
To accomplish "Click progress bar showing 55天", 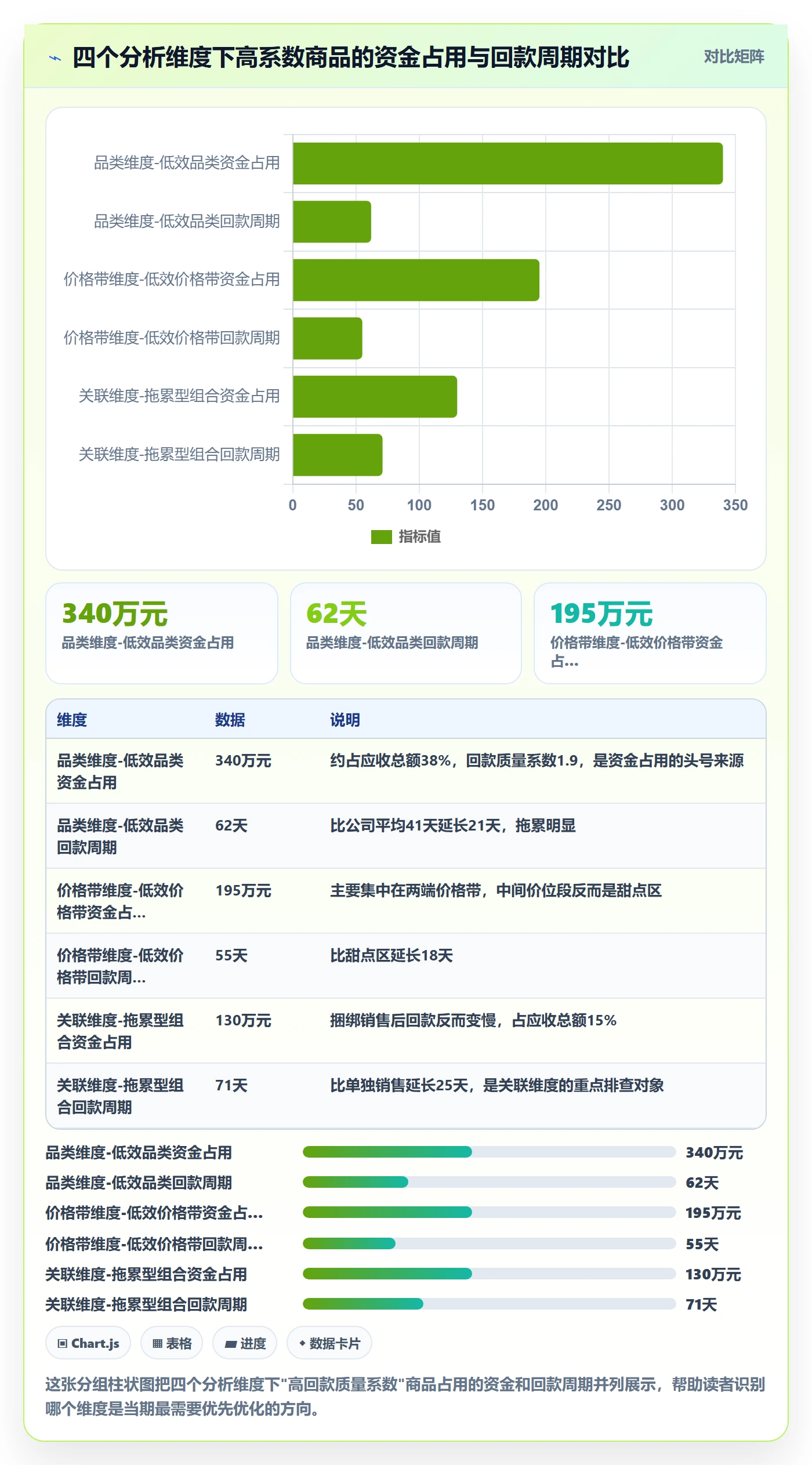I will (489, 1243).
